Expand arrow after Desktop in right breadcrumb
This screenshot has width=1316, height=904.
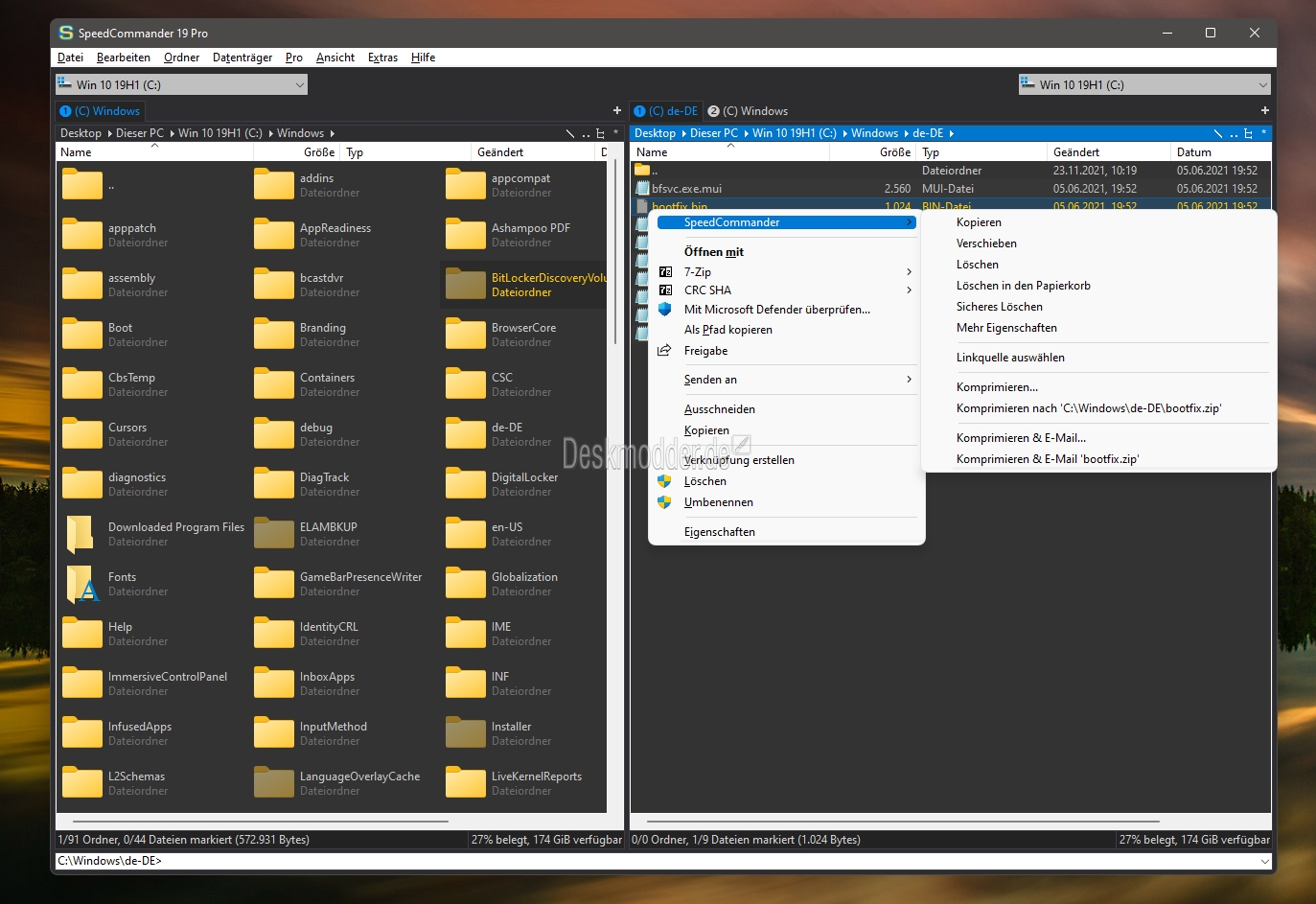pos(684,133)
